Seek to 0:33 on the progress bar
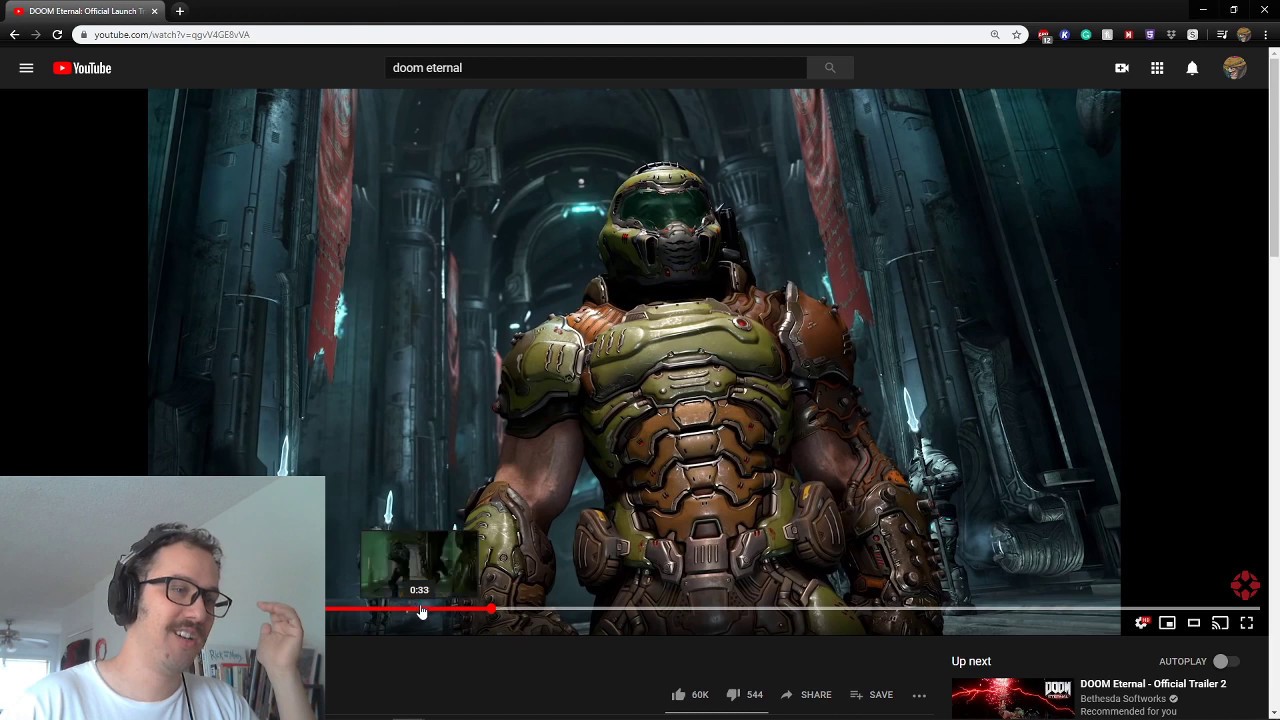The width and height of the screenshot is (1280, 720). point(419,608)
